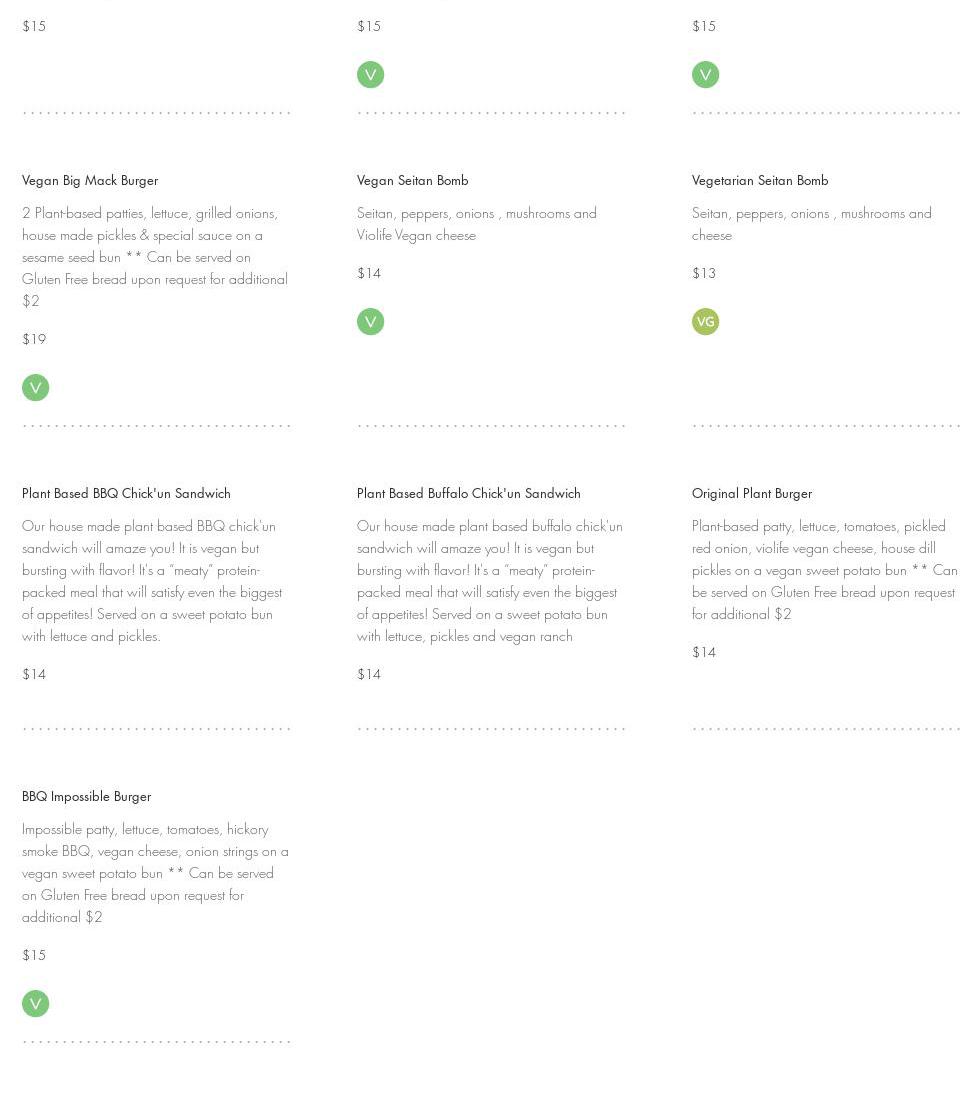The width and height of the screenshot is (967, 1107).
Task: Click the $13 Vegetarian Seitan Bomb price
Action: [x=704, y=273]
